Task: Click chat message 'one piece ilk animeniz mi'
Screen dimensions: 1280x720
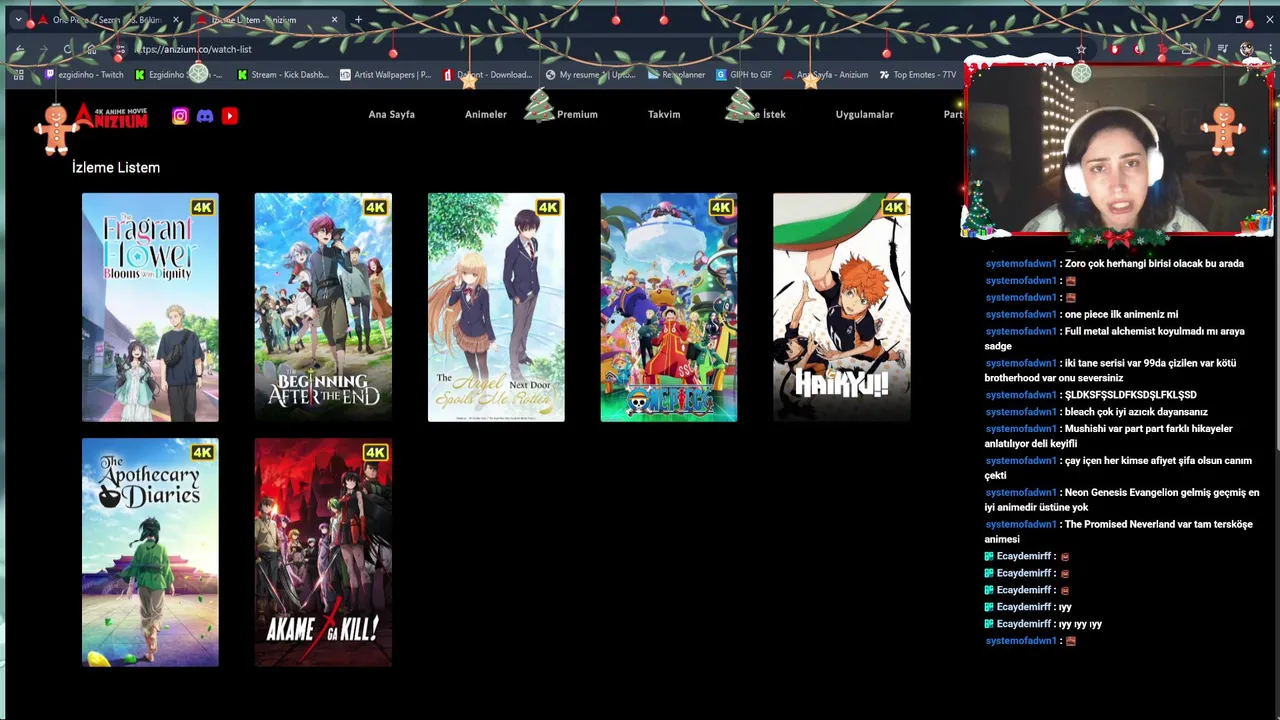Action: (x=1121, y=314)
